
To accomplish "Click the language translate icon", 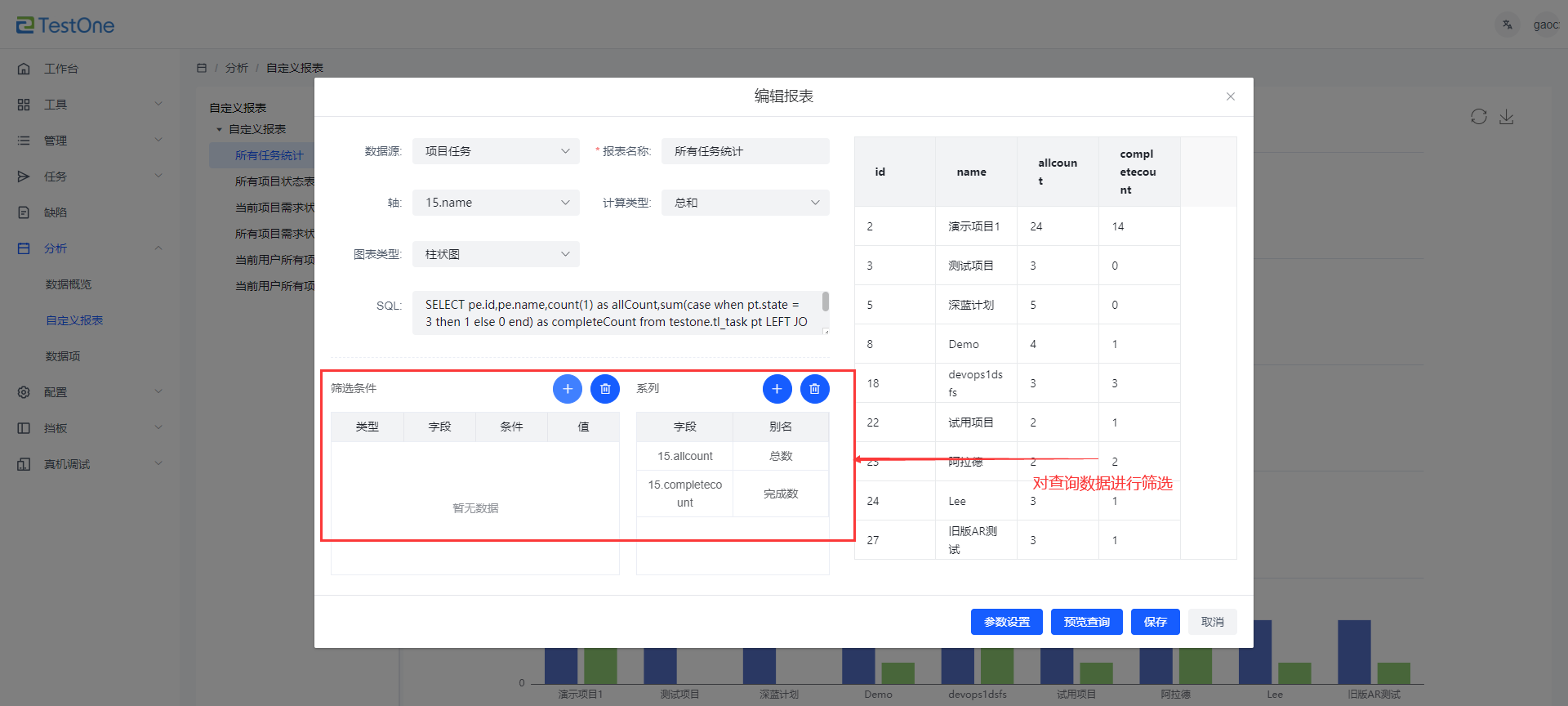I will coord(1507,25).
